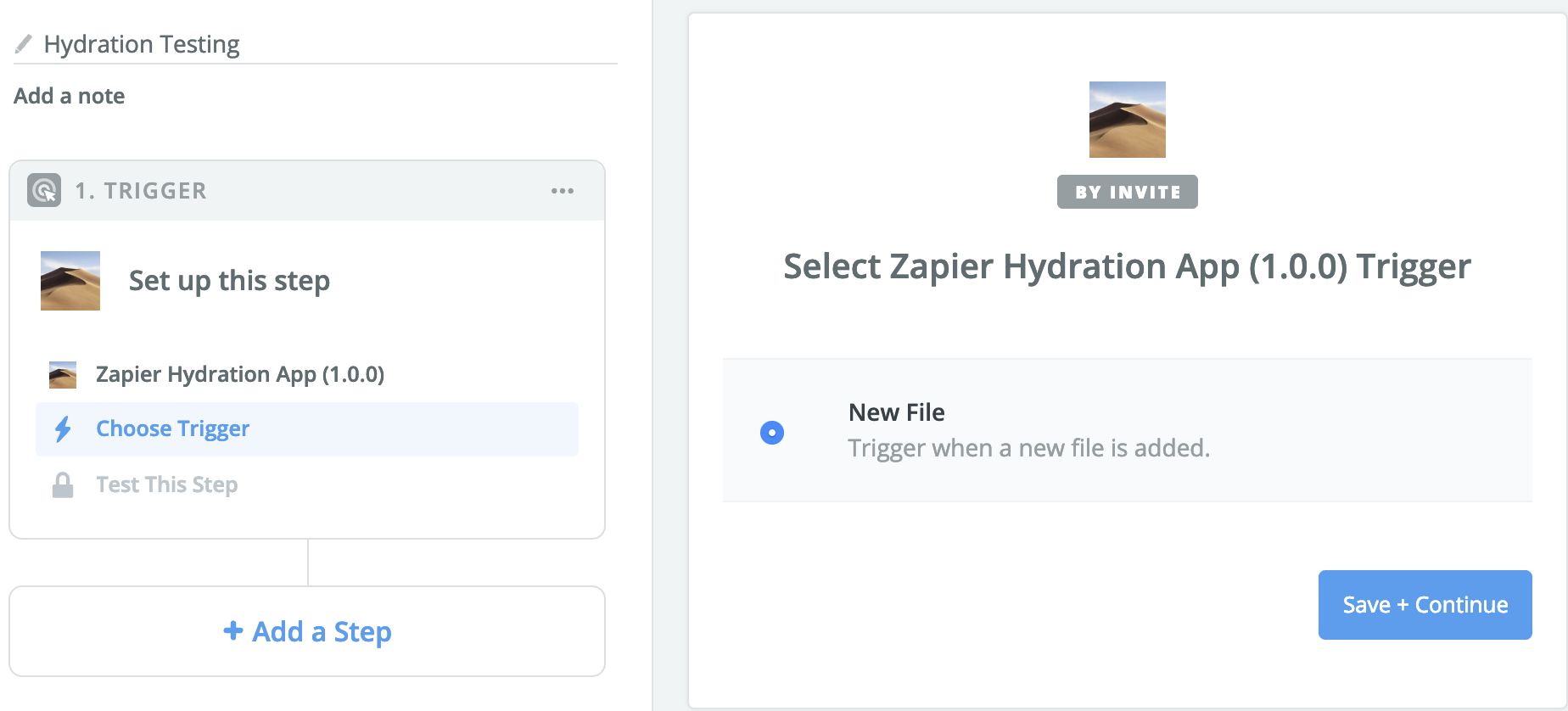Open the three-dot menu on Trigger step
Image resolution: width=1568 pixels, height=711 pixels.
pyautogui.click(x=562, y=191)
